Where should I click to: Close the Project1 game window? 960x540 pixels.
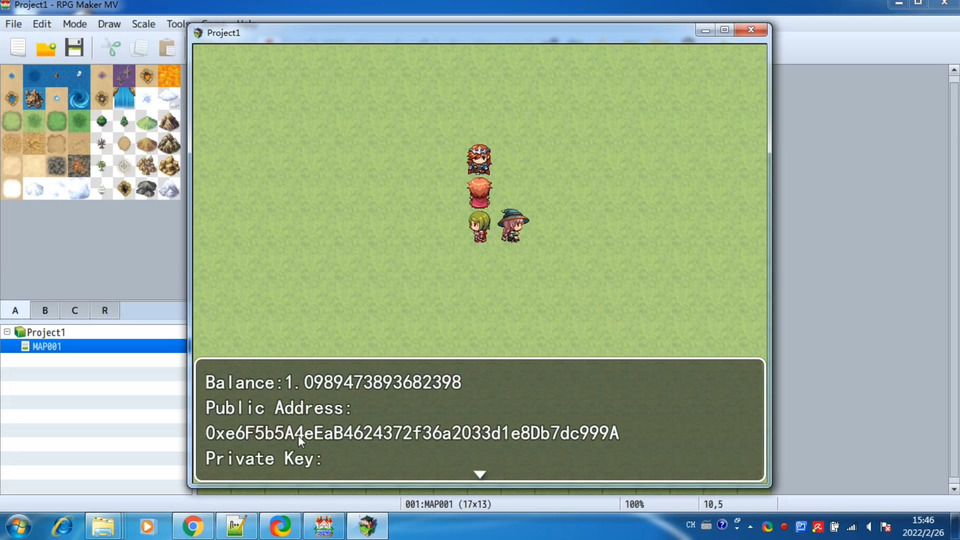pos(751,30)
